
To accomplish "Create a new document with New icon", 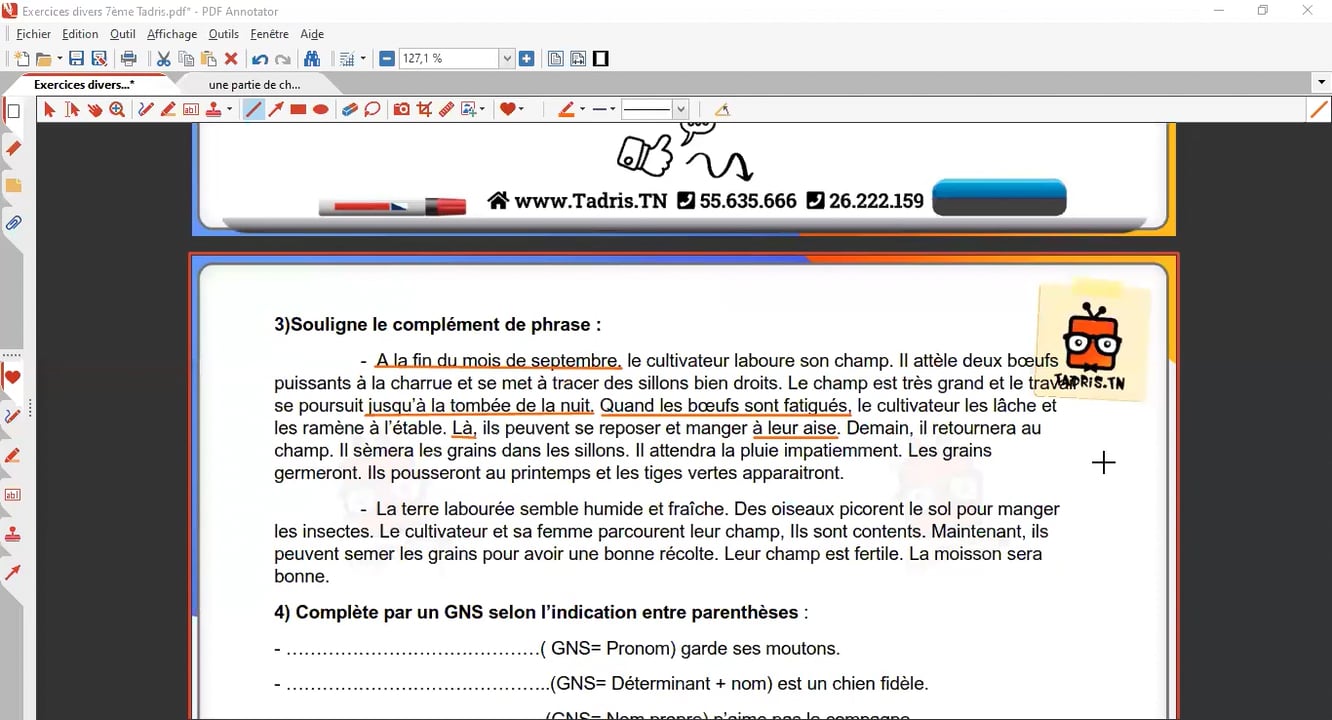I will click(21, 59).
